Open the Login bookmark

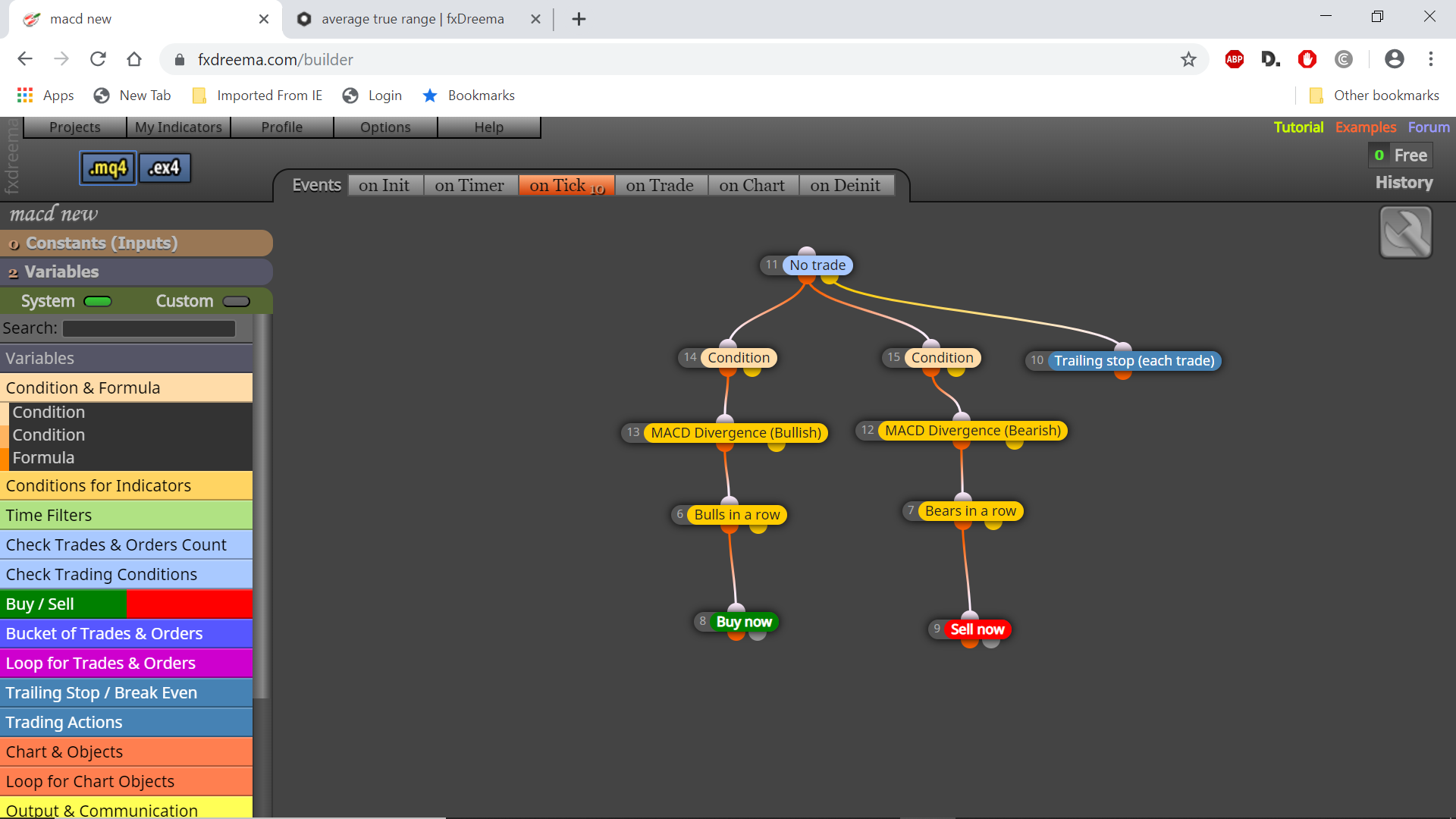[372, 96]
